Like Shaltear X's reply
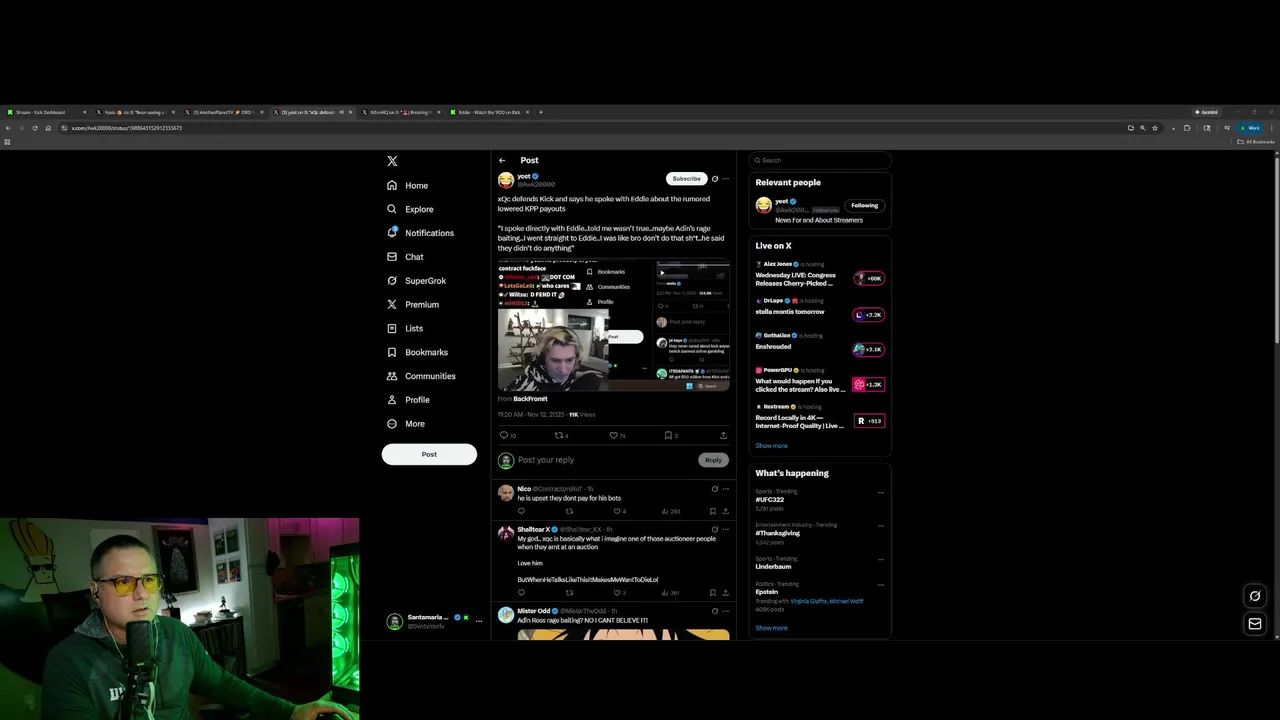Screen dimensions: 1280x720 point(617,593)
